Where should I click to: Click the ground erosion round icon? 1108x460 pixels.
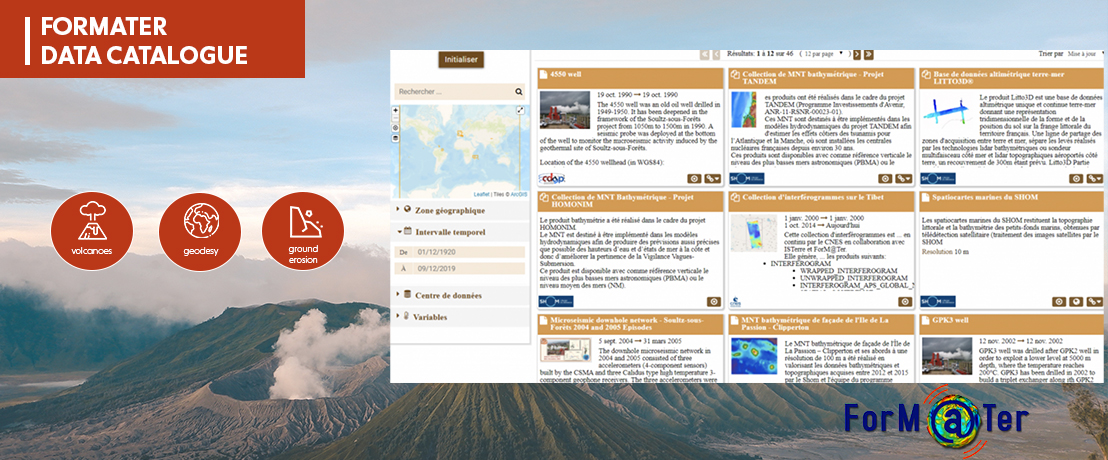pyautogui.click(x=303, y=231)
